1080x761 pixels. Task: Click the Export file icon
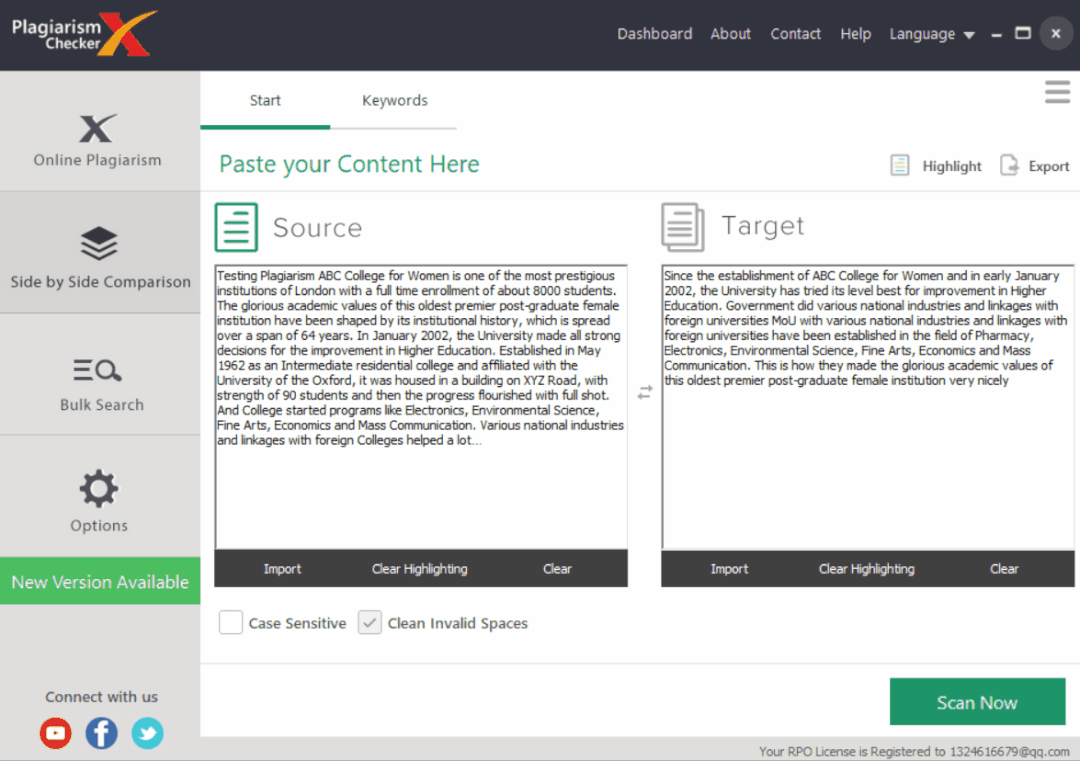(x=1009, y=165)
